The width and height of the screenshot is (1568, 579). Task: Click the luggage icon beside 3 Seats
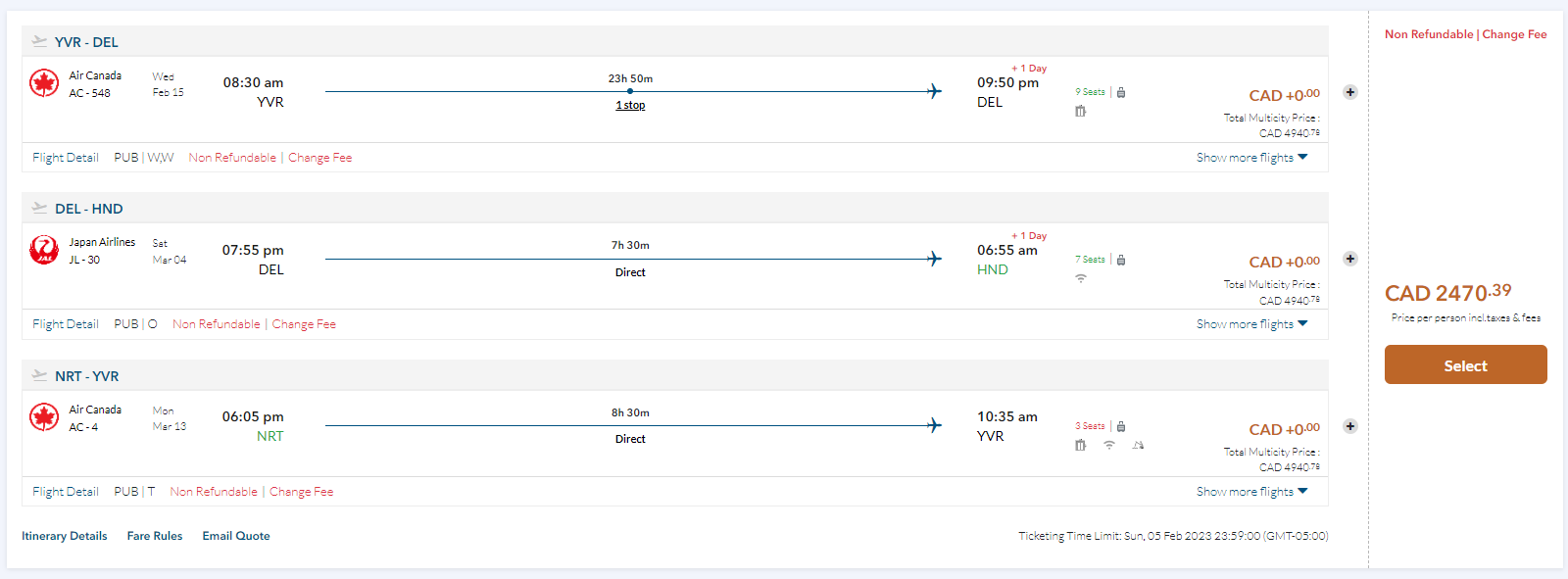point(1121,426)
